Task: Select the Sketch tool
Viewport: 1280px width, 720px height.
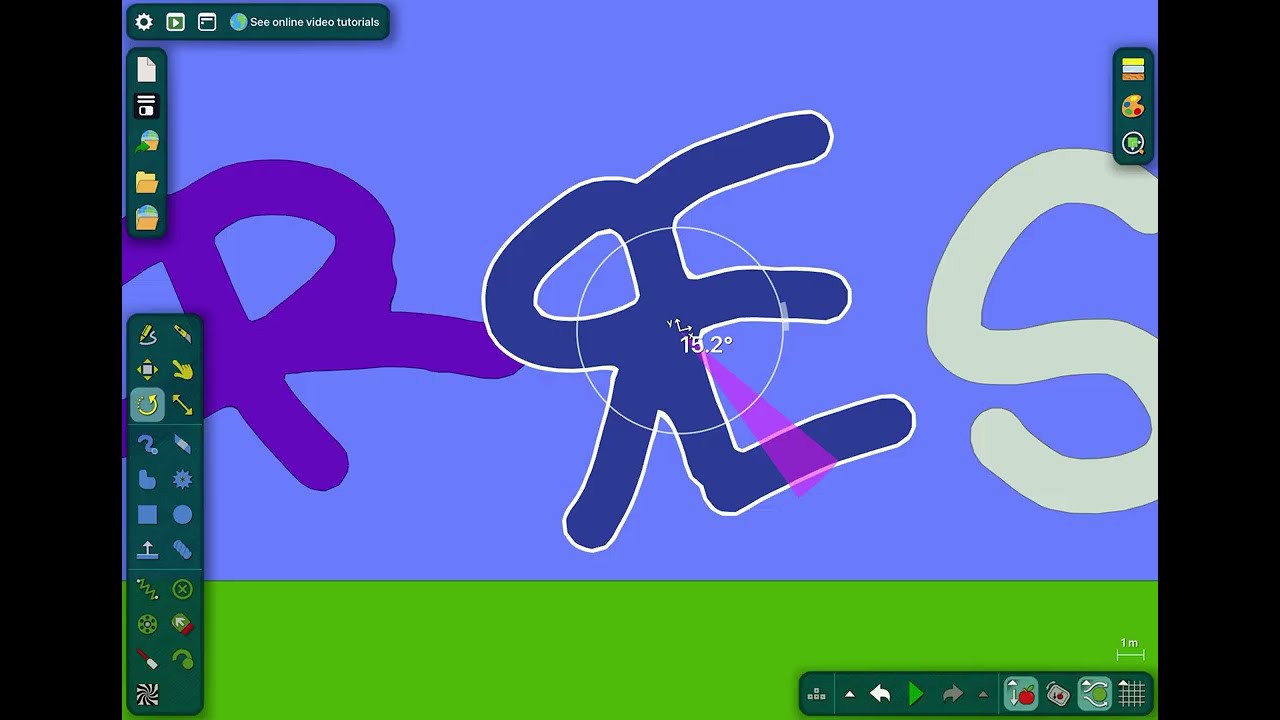Action: pos(147,334)
